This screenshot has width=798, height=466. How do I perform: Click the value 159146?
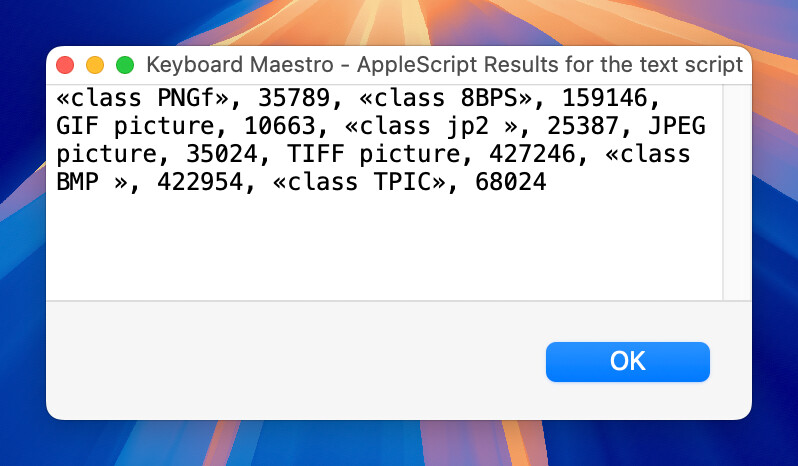(x=604, y=98)
